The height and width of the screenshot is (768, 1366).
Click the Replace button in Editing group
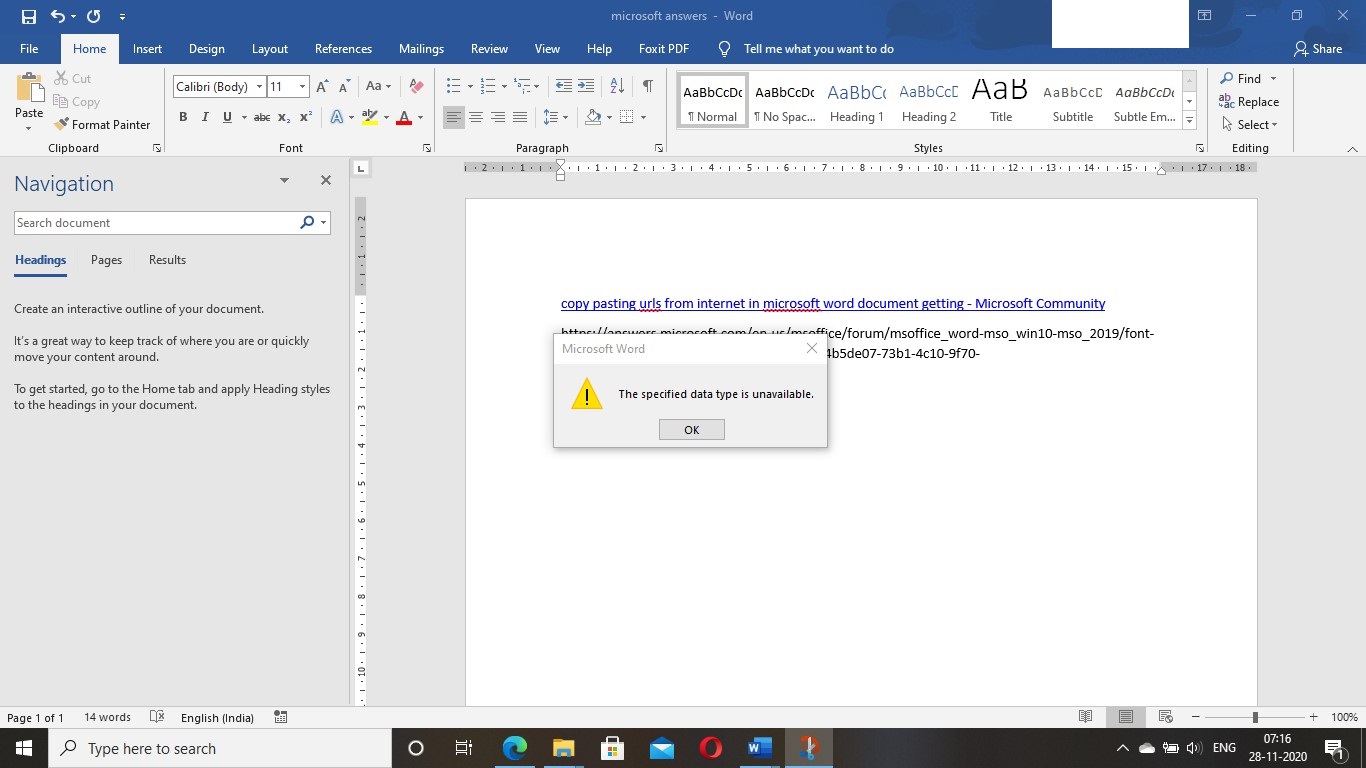pyautogui.click(x=1249, y=102)
